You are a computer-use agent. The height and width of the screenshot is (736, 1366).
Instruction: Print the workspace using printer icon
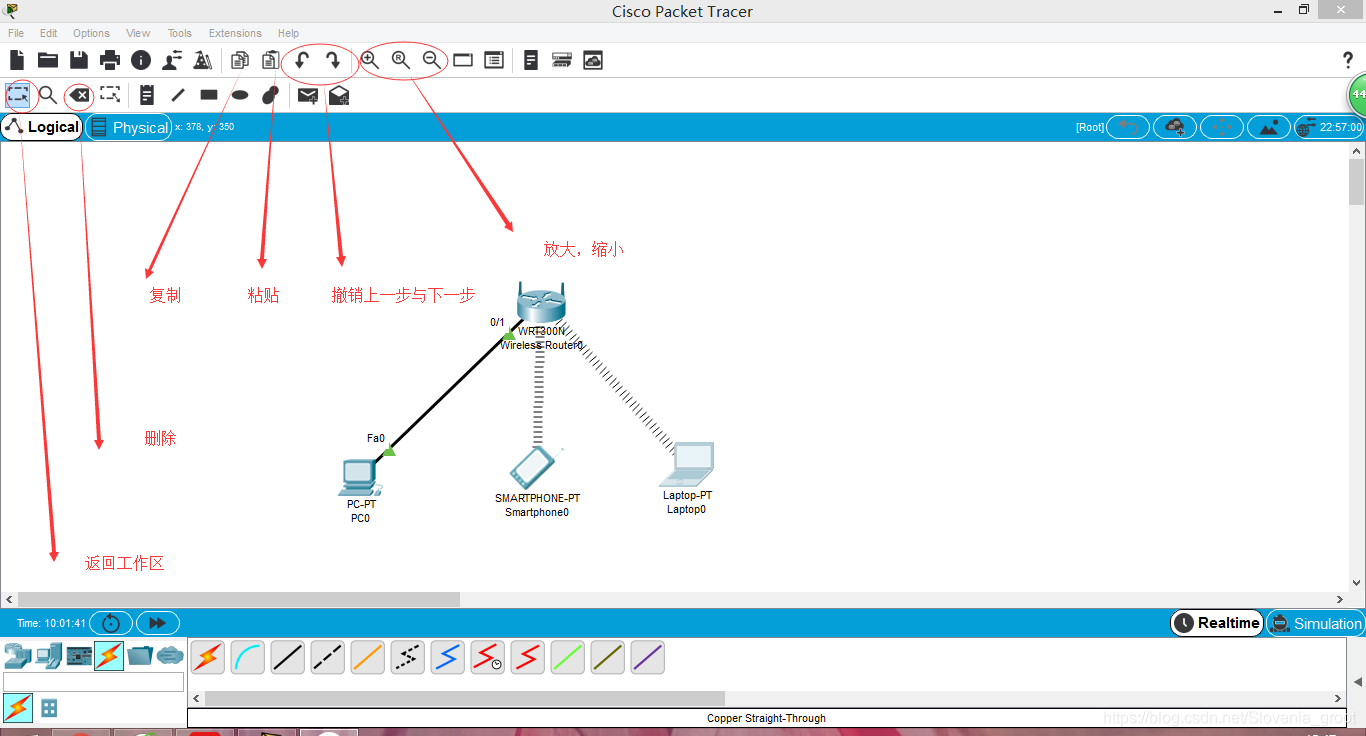click(x=110, y=60)
